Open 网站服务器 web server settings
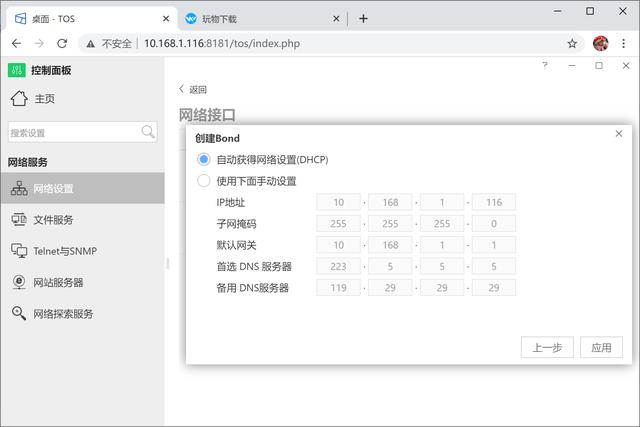 pyautogui.click(x=58, y=283)
